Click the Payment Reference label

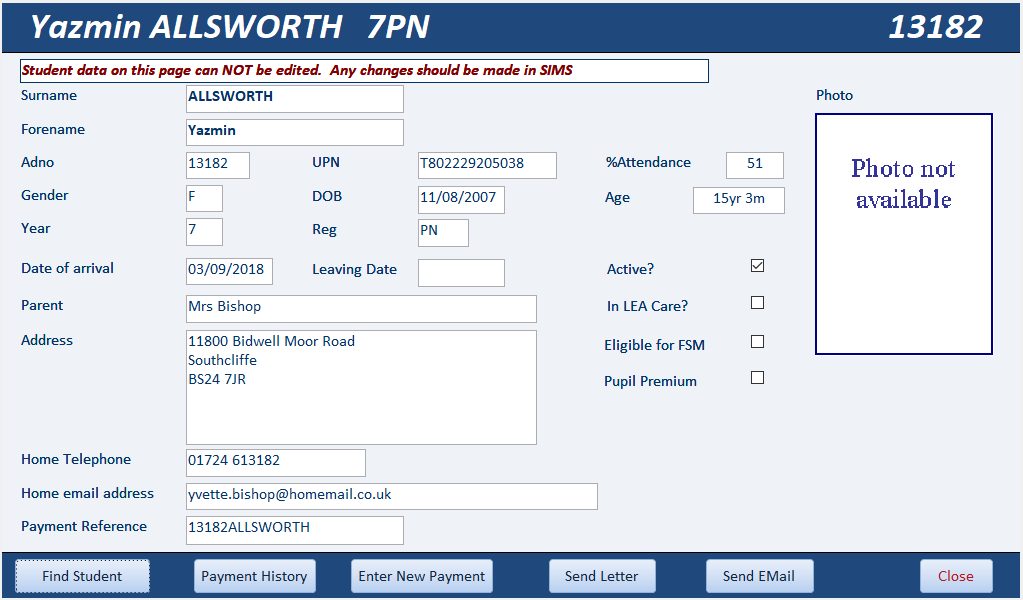point(84,526)
